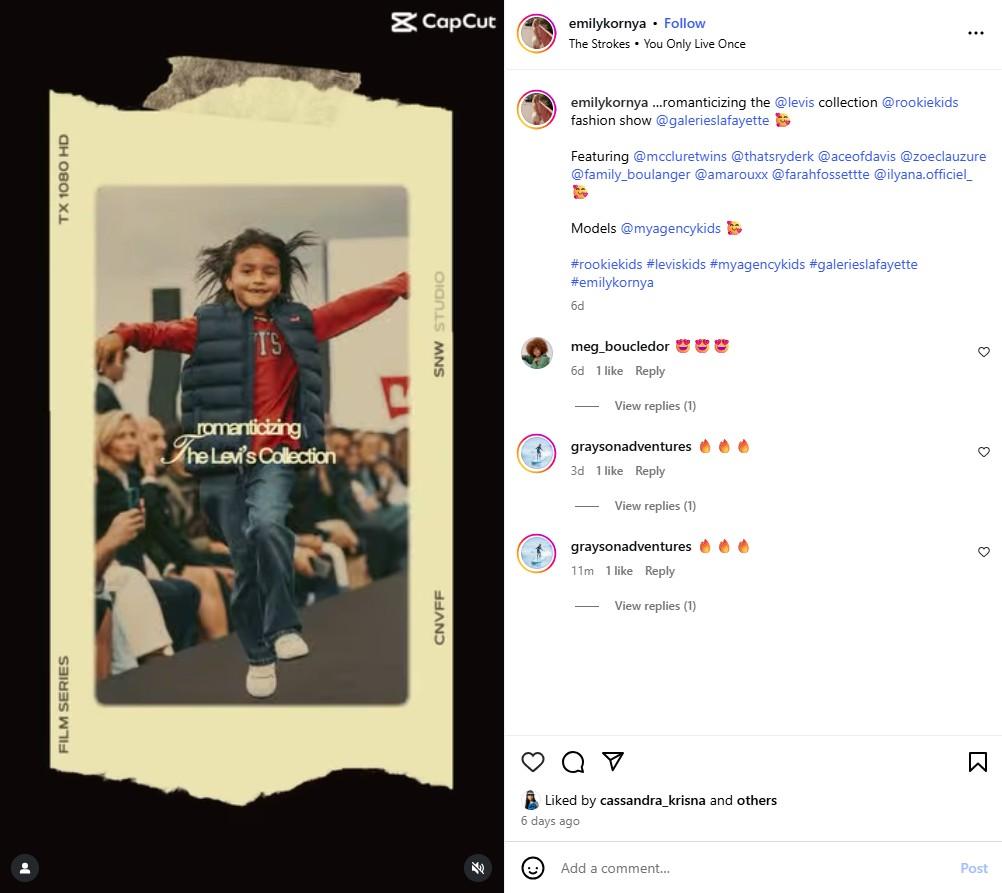Like graysonadventures' 11m-old comment
This screenshot has width=1002, height=893.
coord(983,552)
